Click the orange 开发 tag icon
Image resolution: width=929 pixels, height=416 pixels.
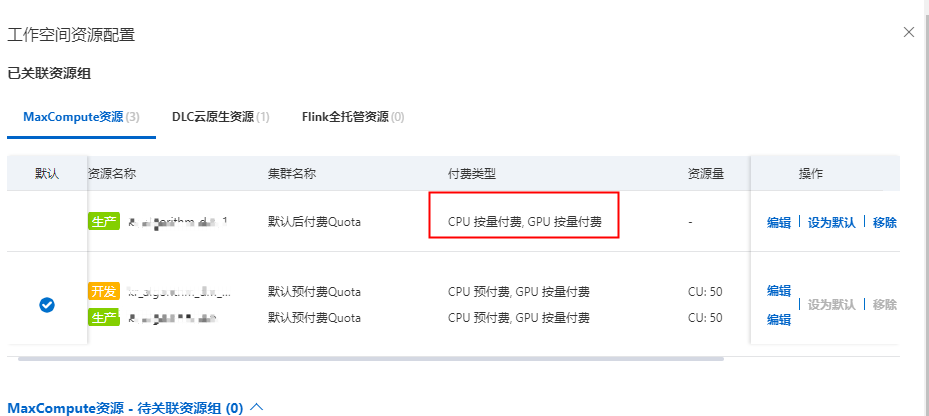pos(104,291)
